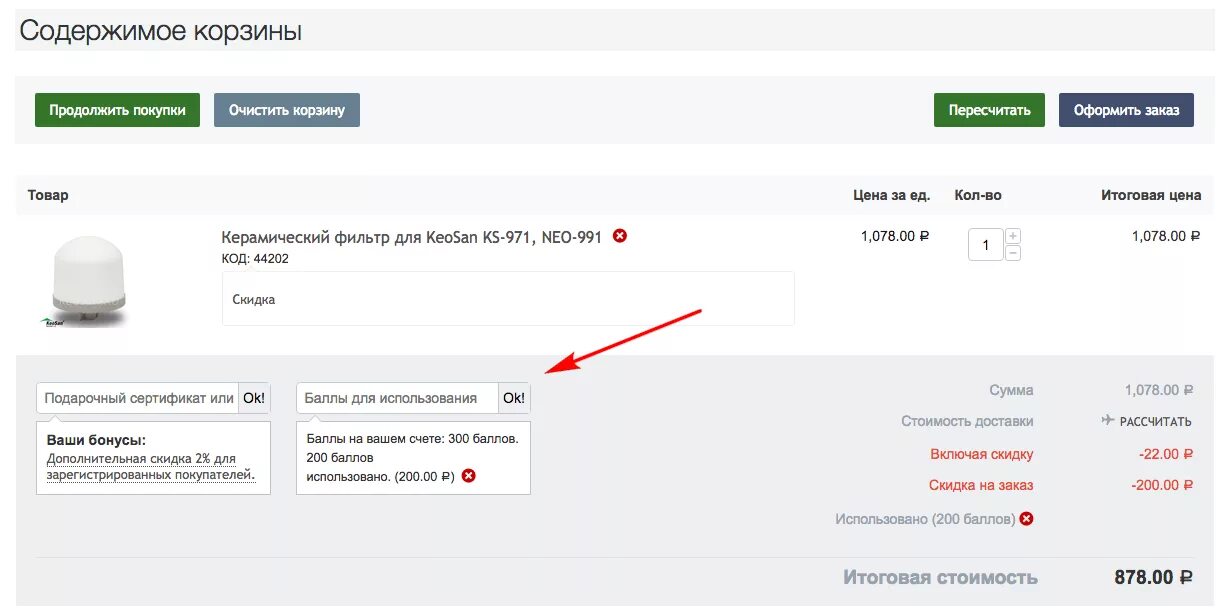The image size is (1222, 616).
Task: Open the ceramic filter product thumbnail
Action: pyautogui.click(x=85, y=279)
